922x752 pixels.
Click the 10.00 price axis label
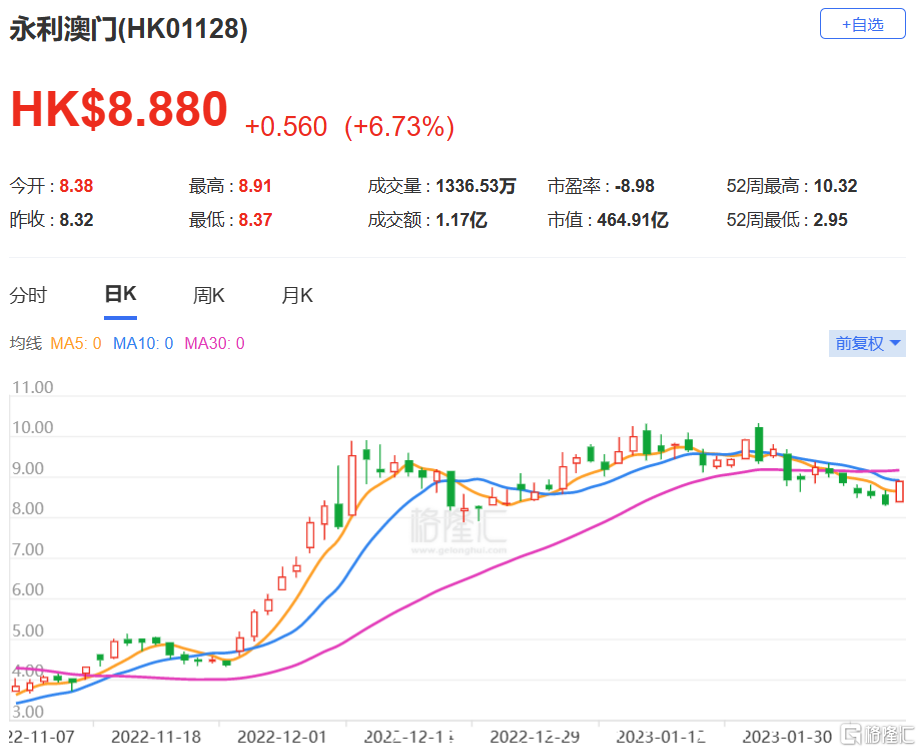(32, 427)
